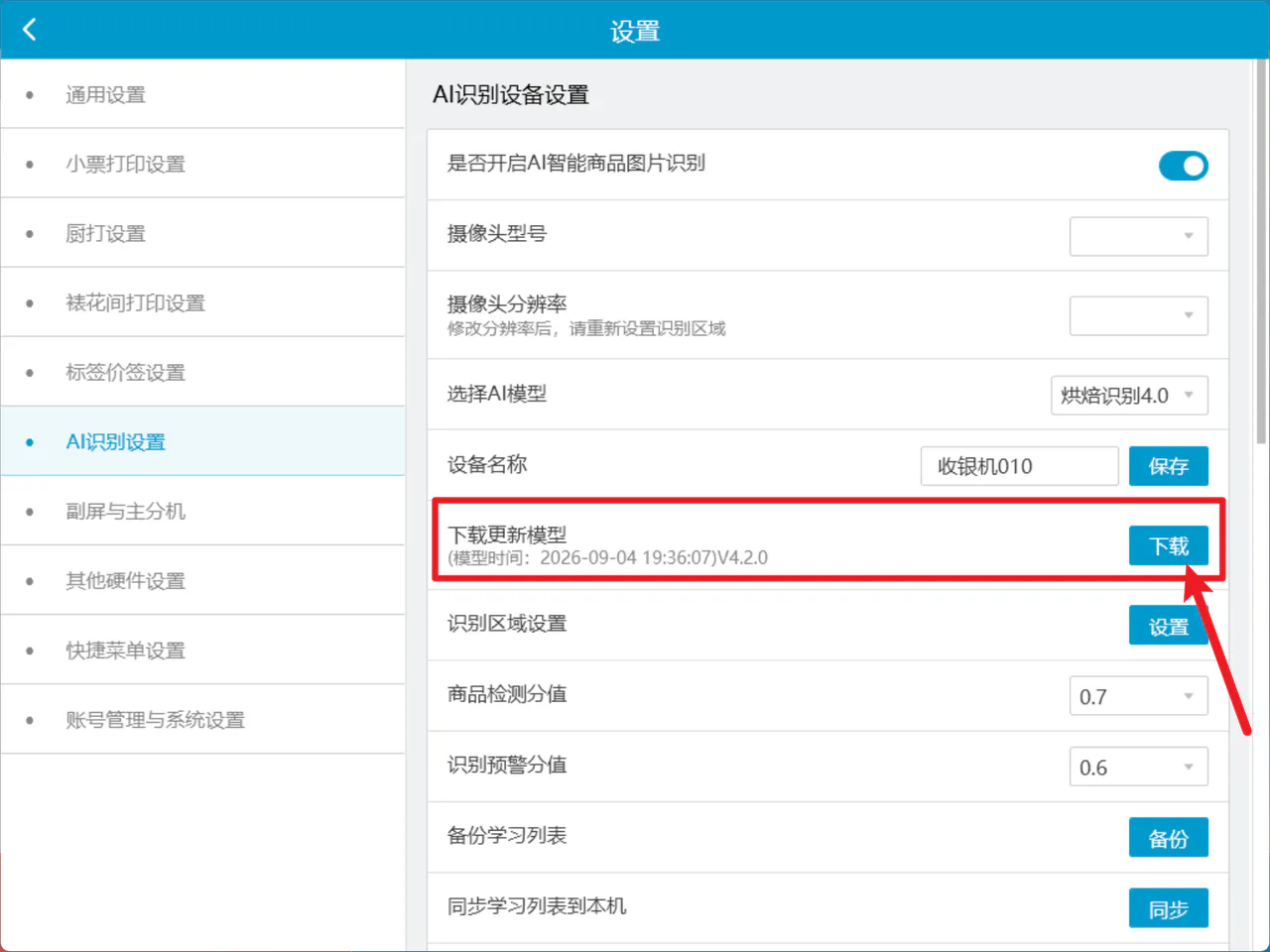Go back using the top-left arrow
Screen dimensions: 1270x952
coord(30,30)
